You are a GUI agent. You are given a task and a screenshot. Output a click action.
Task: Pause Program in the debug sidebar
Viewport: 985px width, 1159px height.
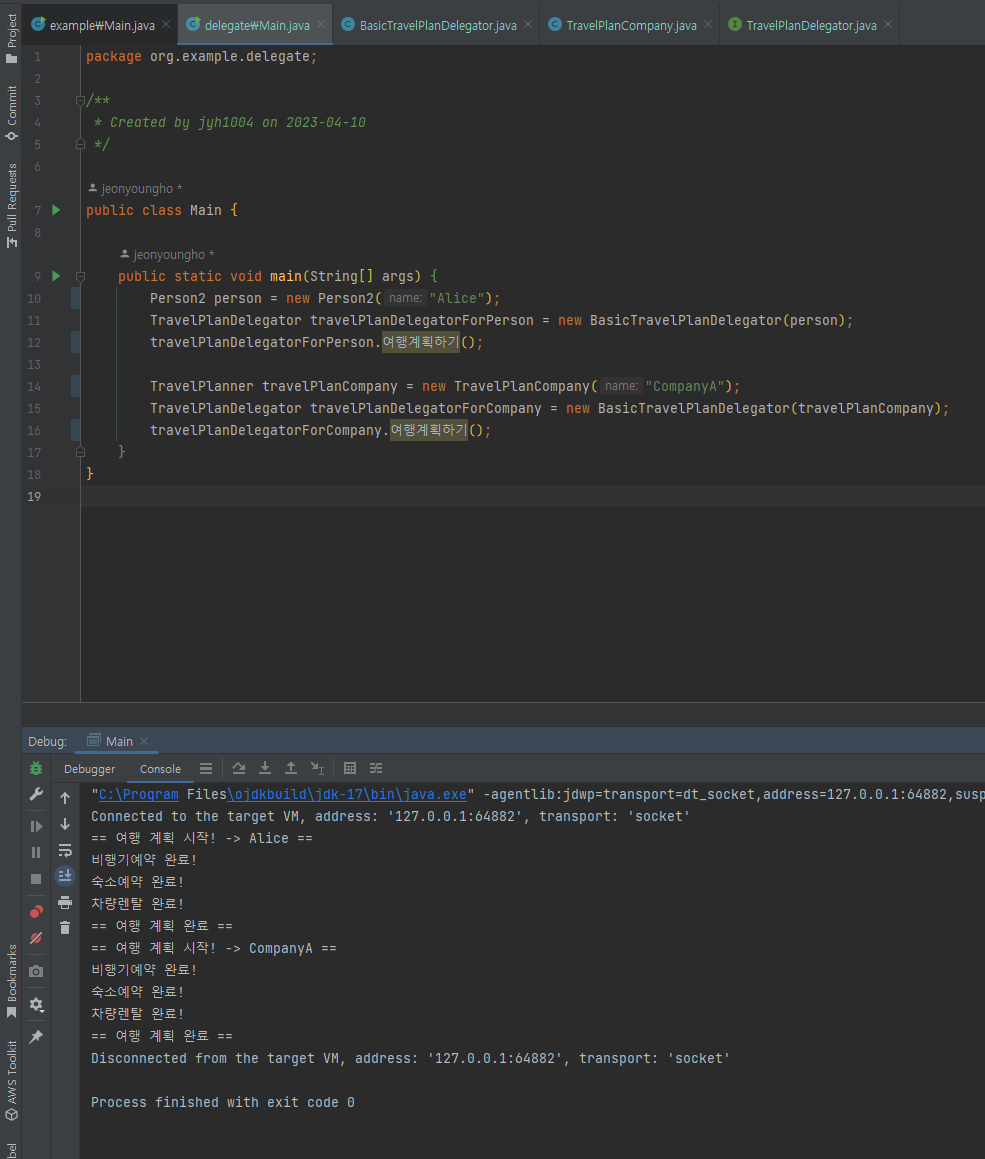35,853
